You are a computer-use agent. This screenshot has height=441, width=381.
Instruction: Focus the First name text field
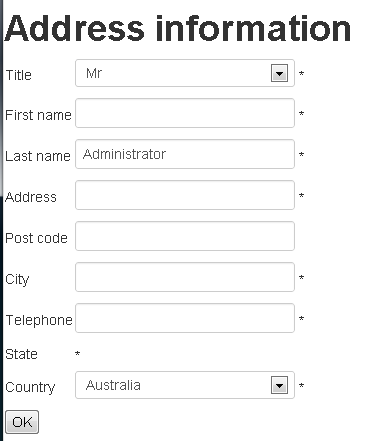pyautogui.click(x=185, y=113)
